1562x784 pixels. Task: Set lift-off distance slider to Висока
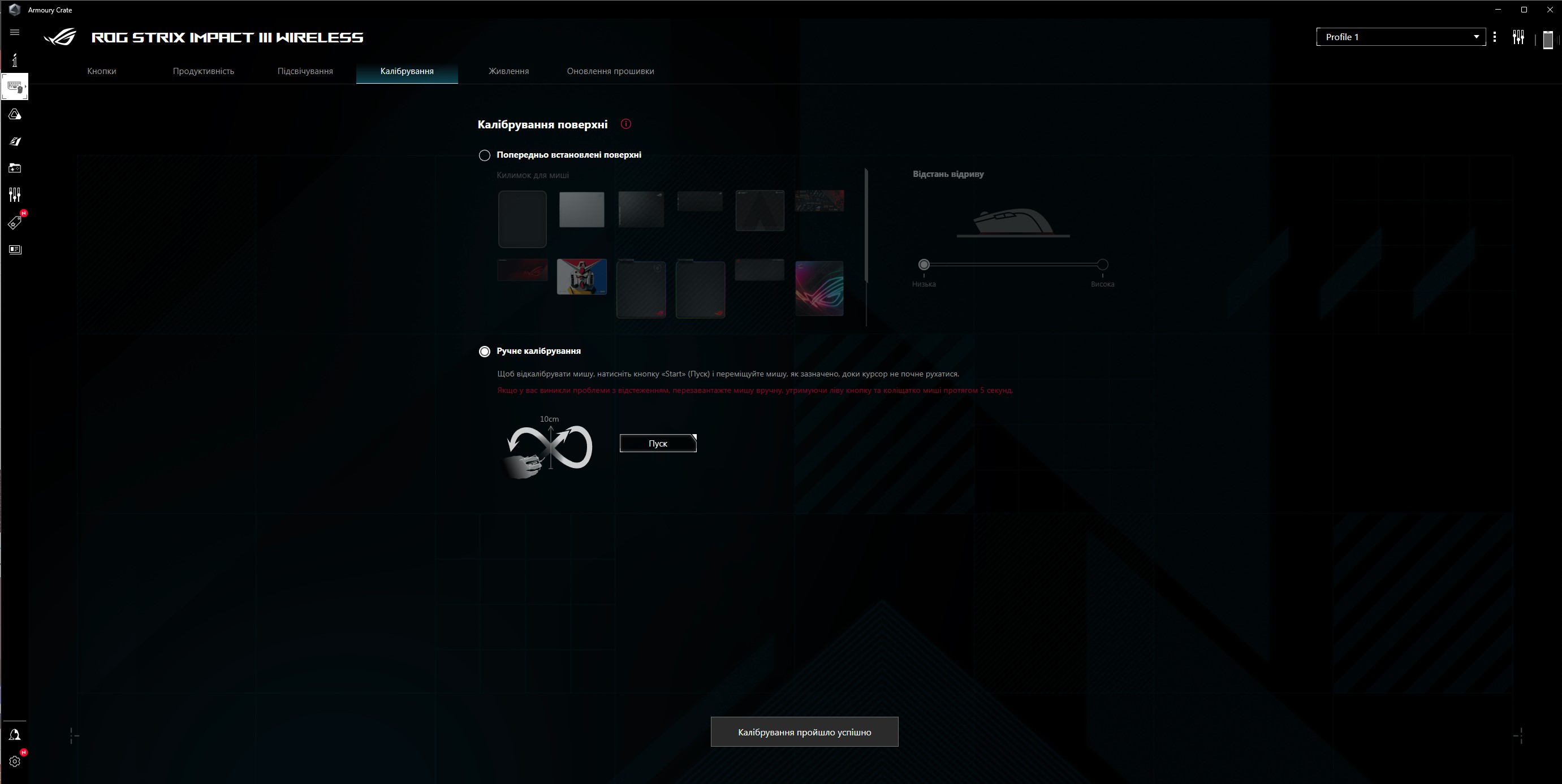click(x=1102, y=265)
